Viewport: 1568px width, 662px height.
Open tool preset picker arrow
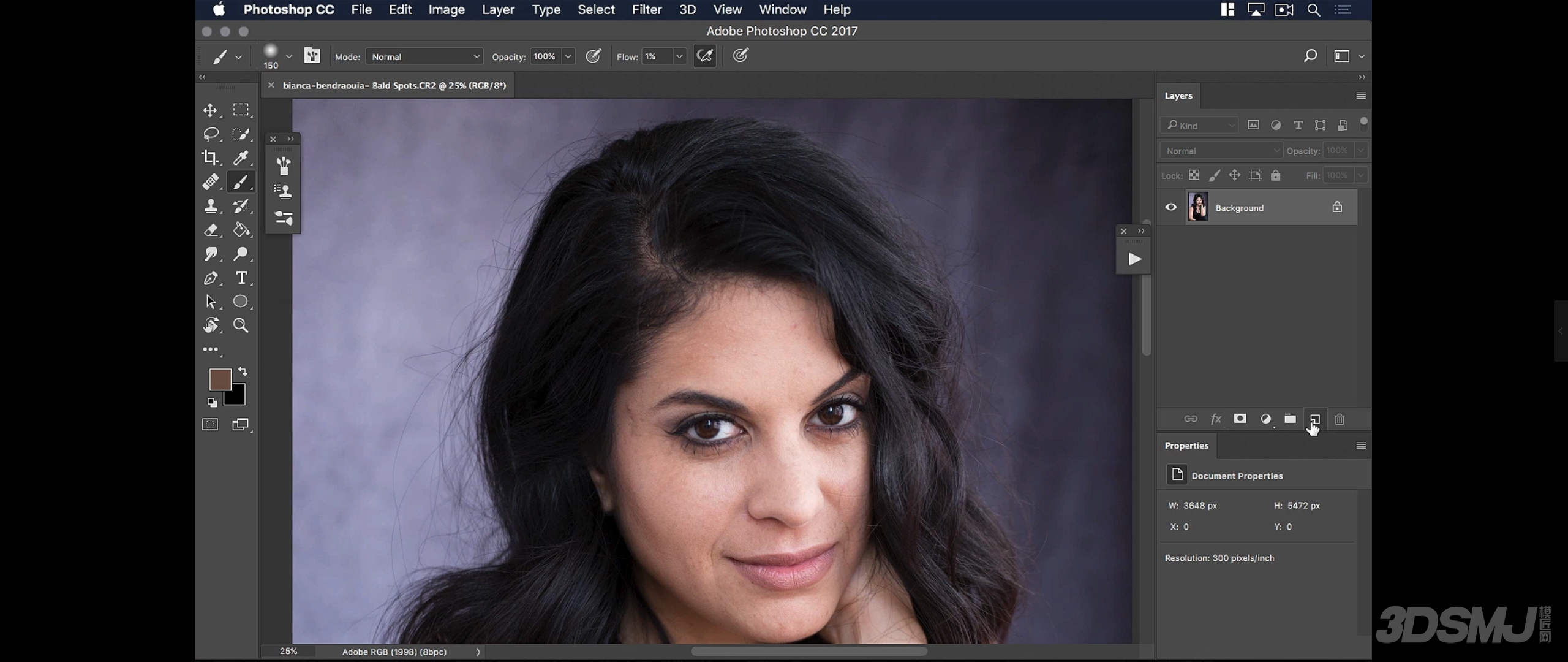[x=238, y=57]
